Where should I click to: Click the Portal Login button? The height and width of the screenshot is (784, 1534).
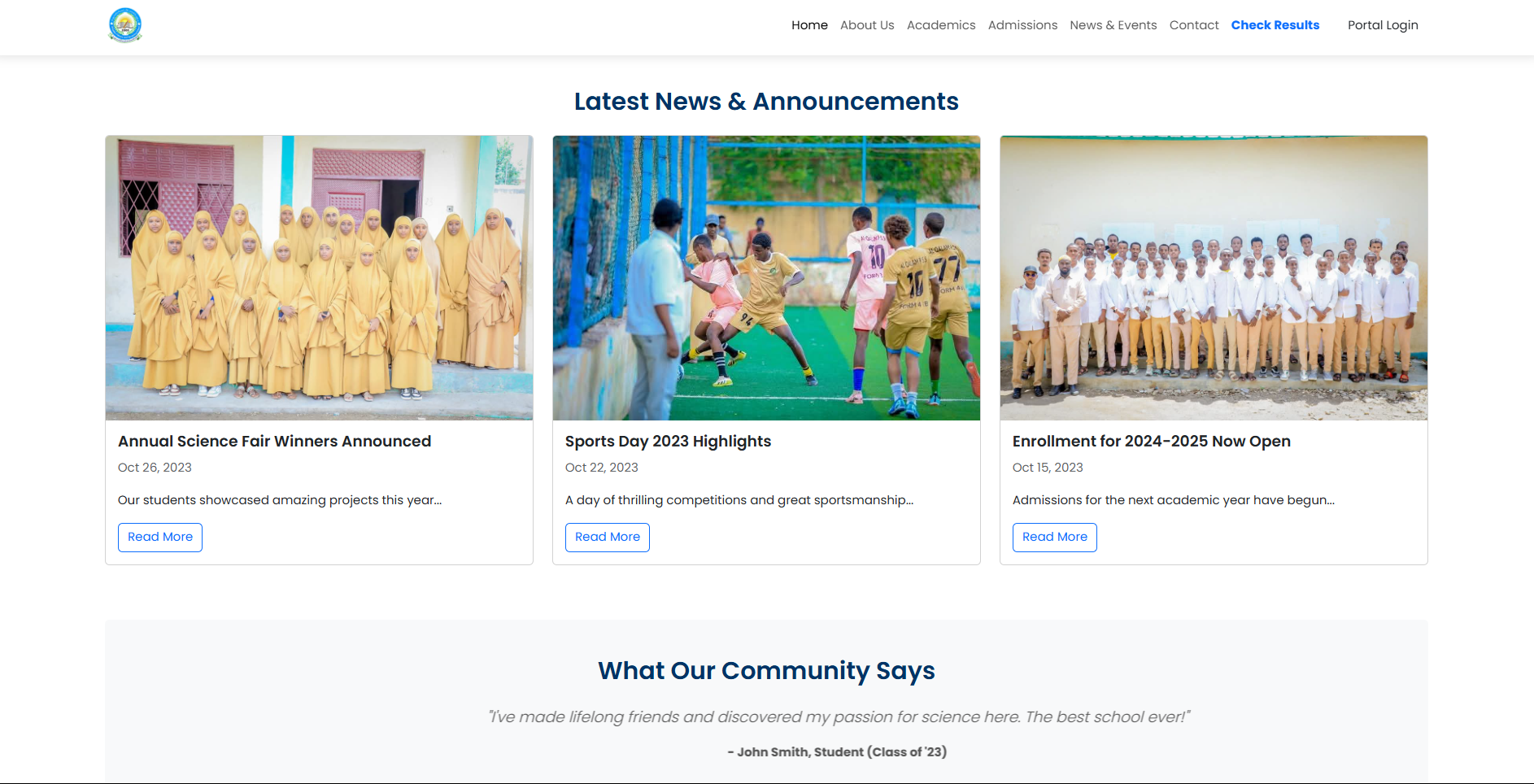click(1383, 25)
